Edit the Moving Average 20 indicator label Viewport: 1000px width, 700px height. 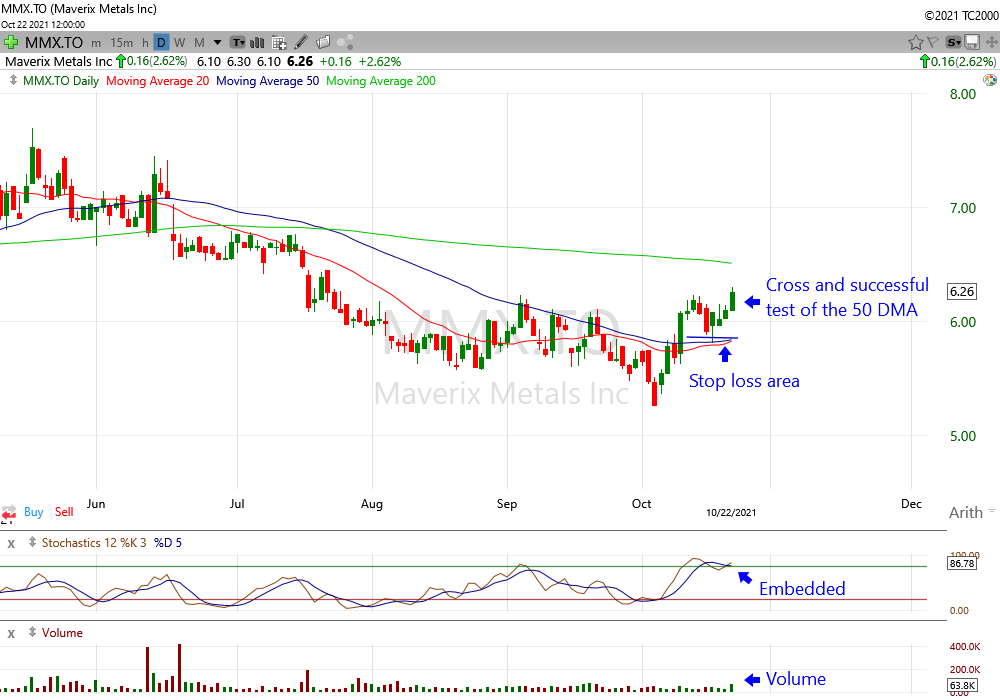pos(158,81)
